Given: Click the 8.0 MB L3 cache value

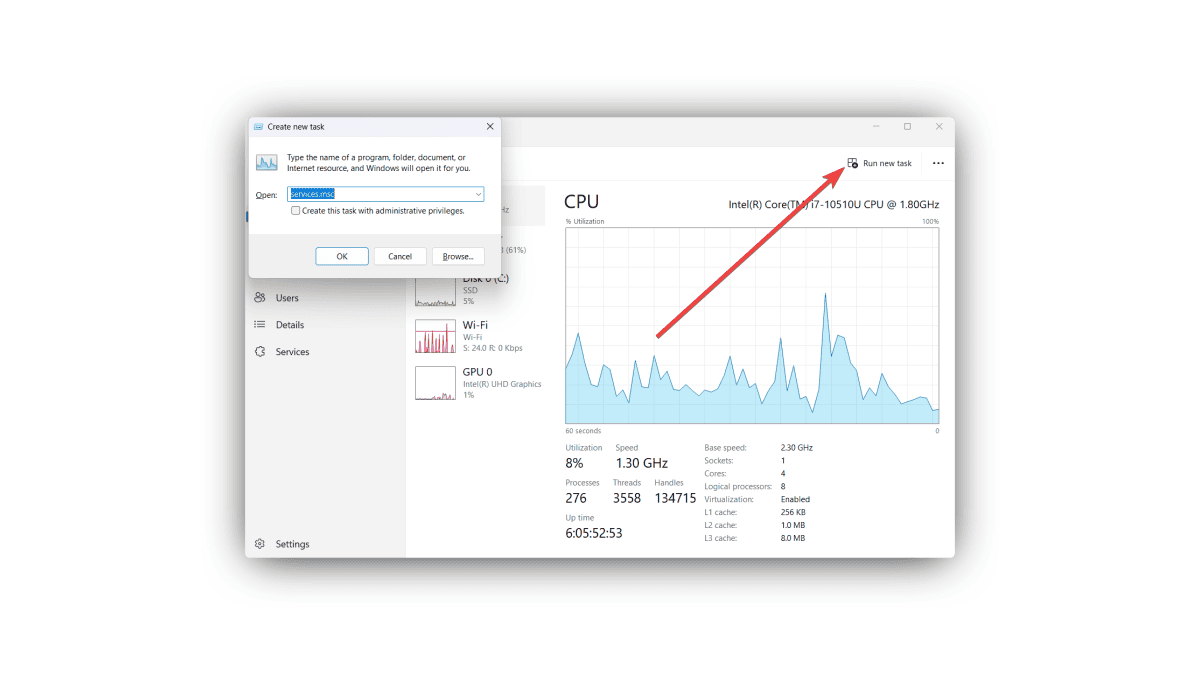Looking at the screenshot, I should coord(793,538).
